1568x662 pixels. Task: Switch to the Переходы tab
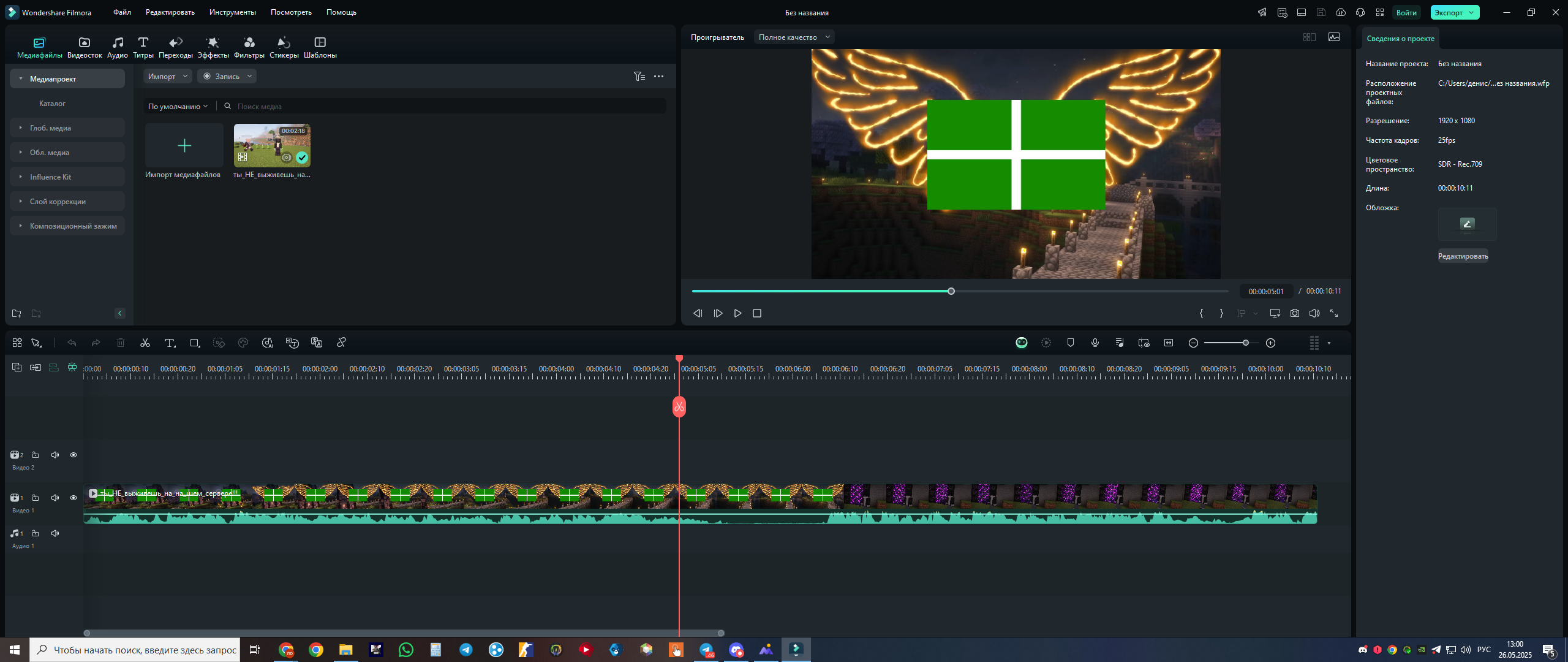(175, 47)
